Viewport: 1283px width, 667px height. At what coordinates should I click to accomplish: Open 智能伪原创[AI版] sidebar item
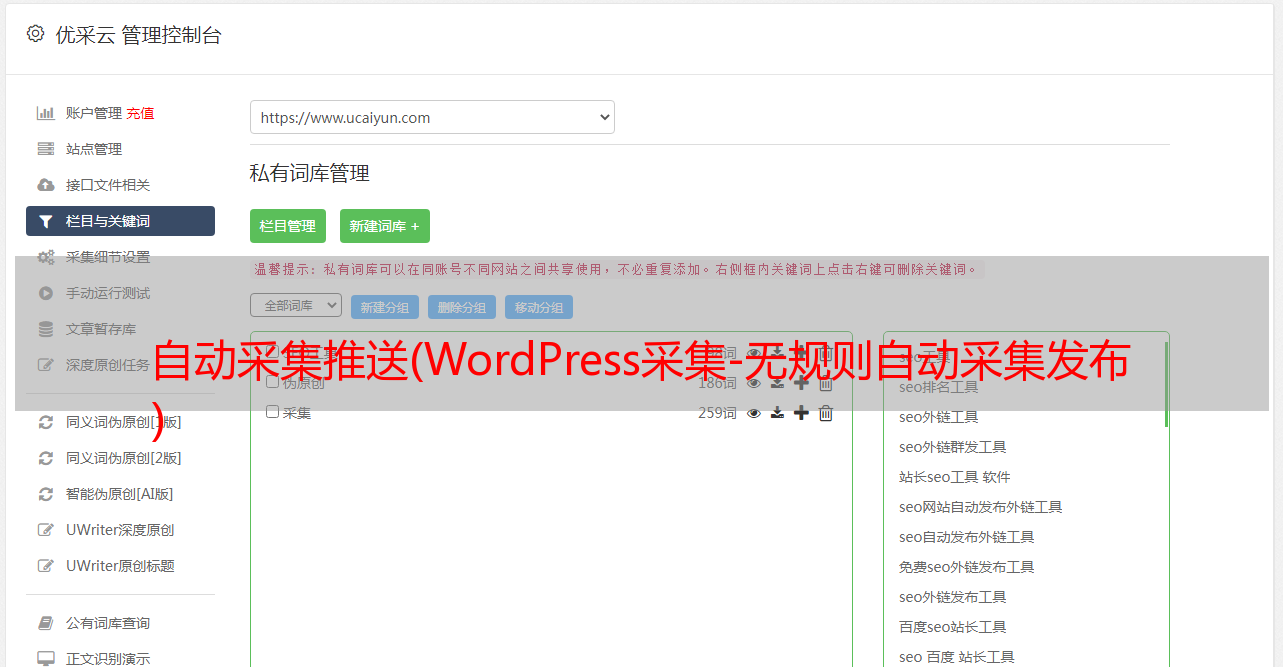pos(120,494)
